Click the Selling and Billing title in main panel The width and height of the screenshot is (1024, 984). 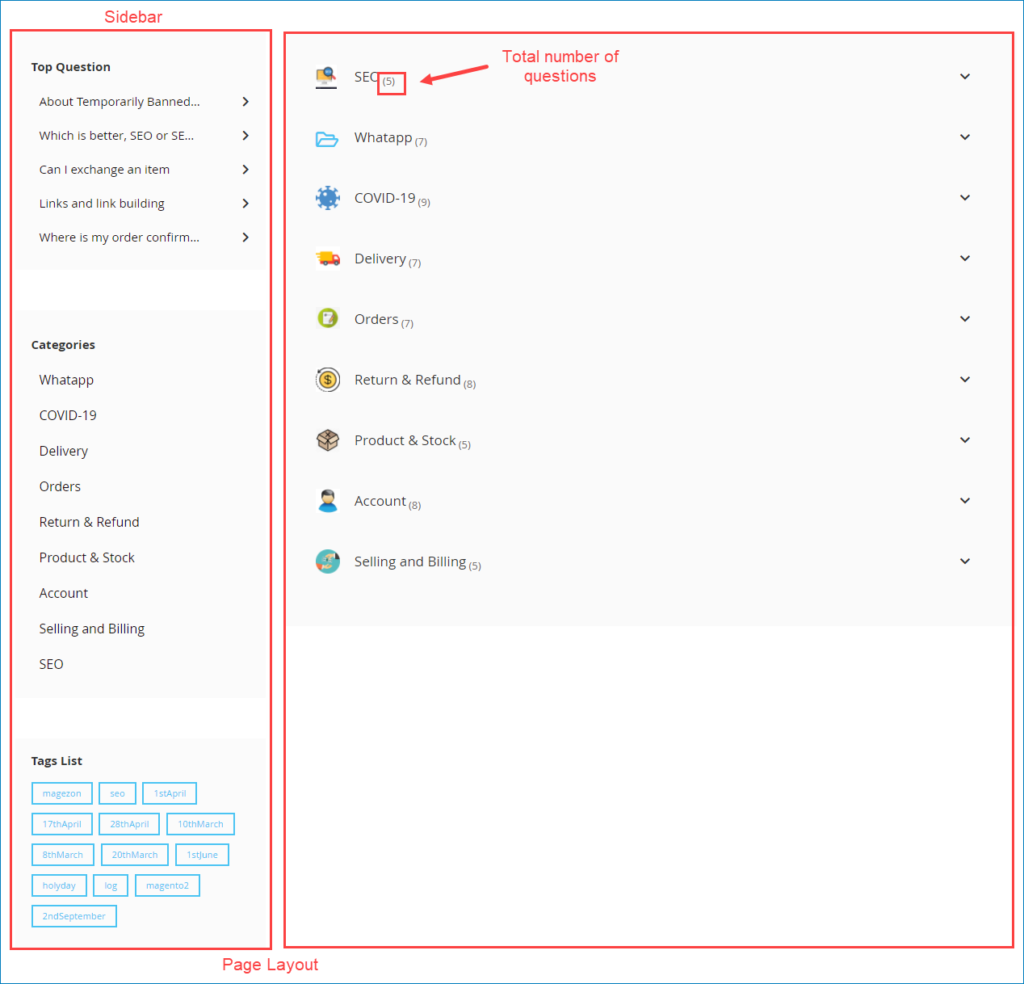coord(410,562)
